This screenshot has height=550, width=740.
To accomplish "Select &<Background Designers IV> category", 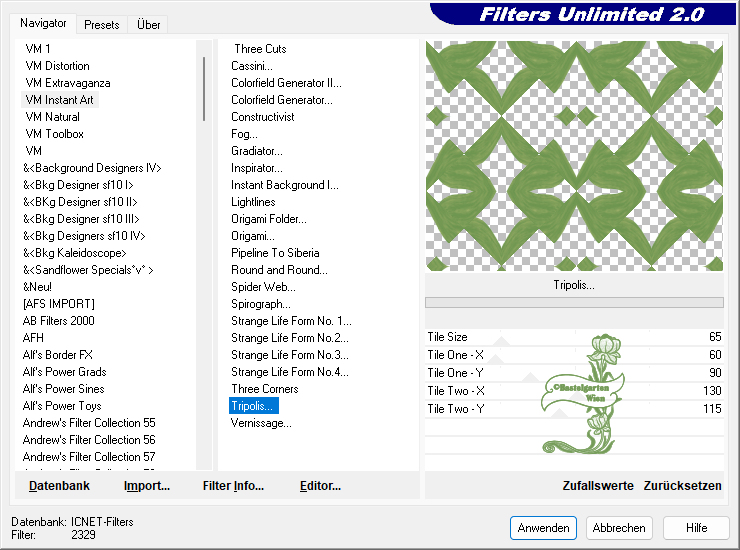I will tap(92, 168).
